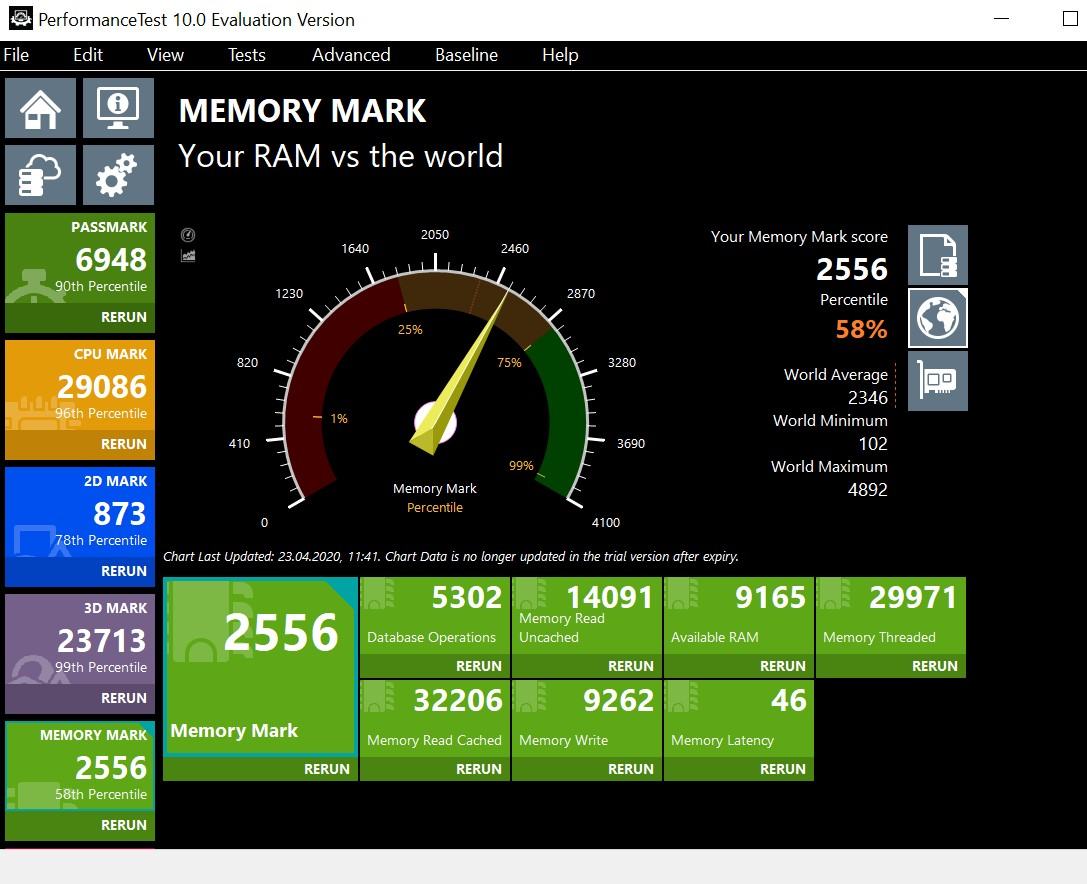The image size is (1087, 884).
Task: Click the Memory Read Uncached 14091 tile
Action: pos(586,616)
